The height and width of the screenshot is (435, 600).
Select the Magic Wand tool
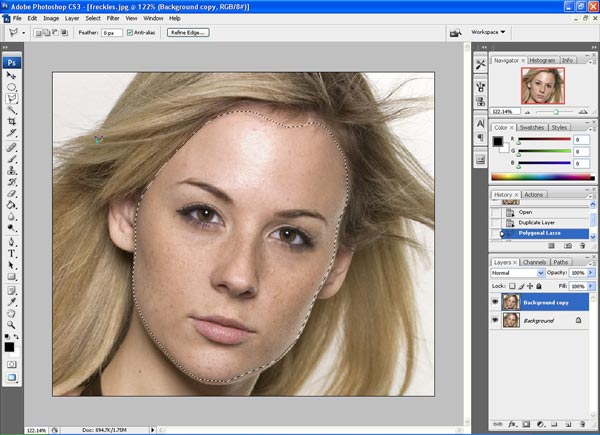tap(11, 110)
